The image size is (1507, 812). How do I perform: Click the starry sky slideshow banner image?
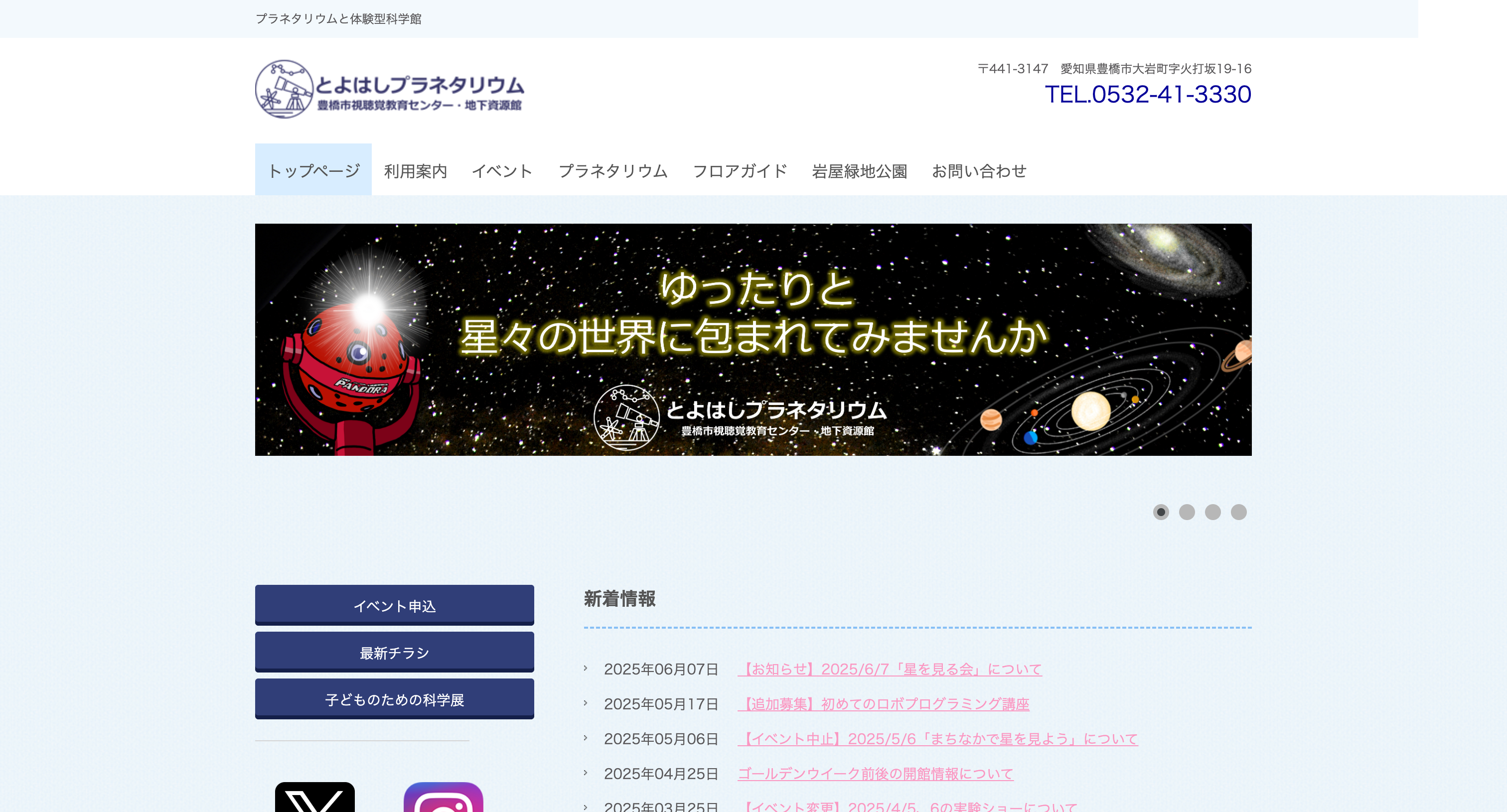(x=753, y=340)
